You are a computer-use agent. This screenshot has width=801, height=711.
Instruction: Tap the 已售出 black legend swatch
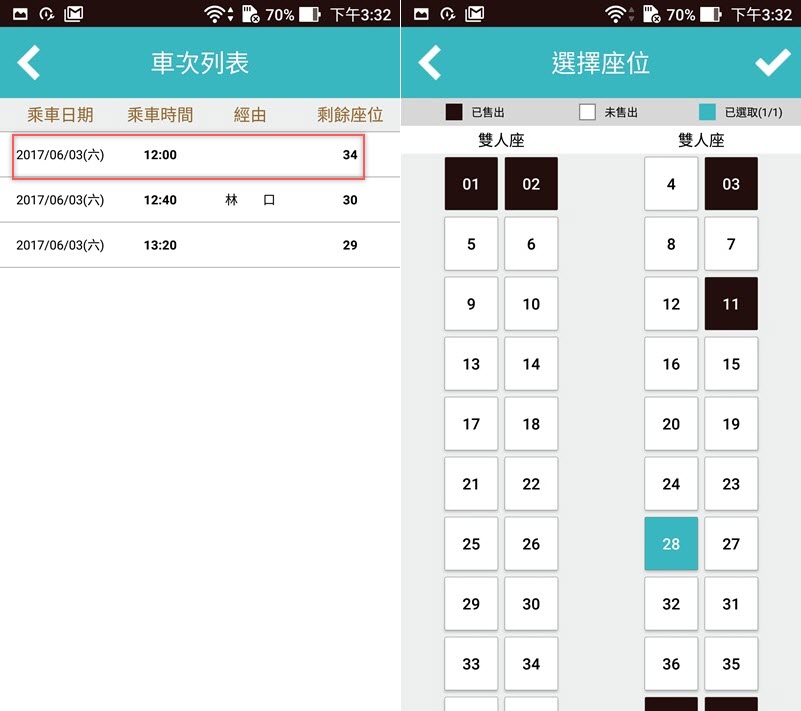click(454, 112)
